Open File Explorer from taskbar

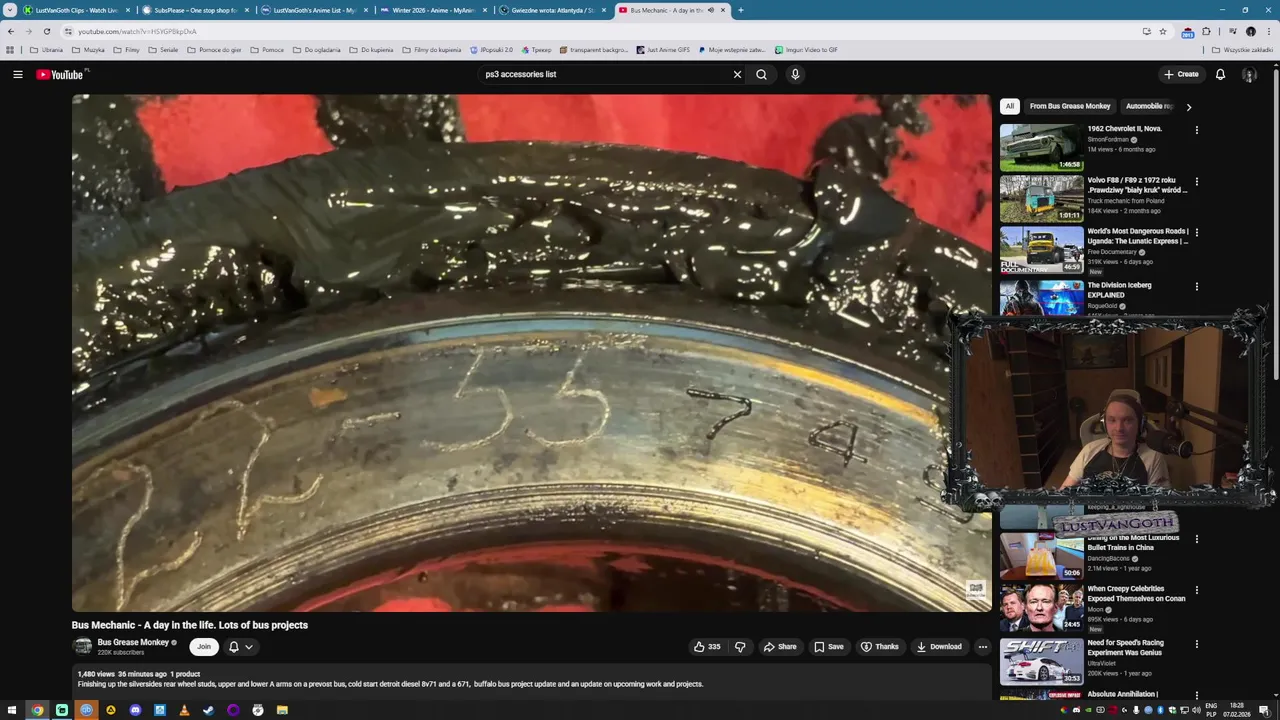click(x=282, y=710)
